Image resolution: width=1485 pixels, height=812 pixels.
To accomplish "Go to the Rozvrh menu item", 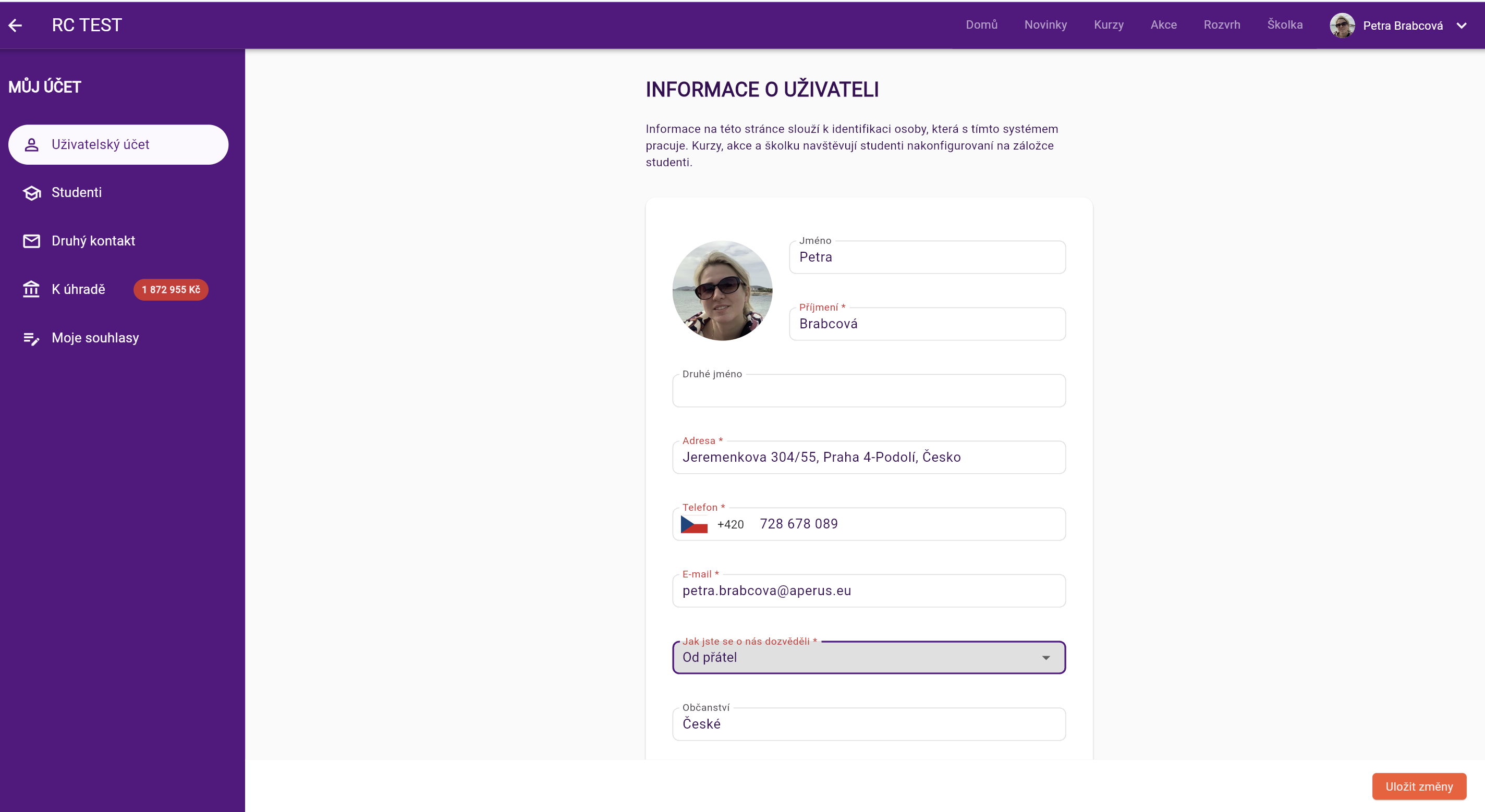I will pyautogui.click(x=1222, y=25).
